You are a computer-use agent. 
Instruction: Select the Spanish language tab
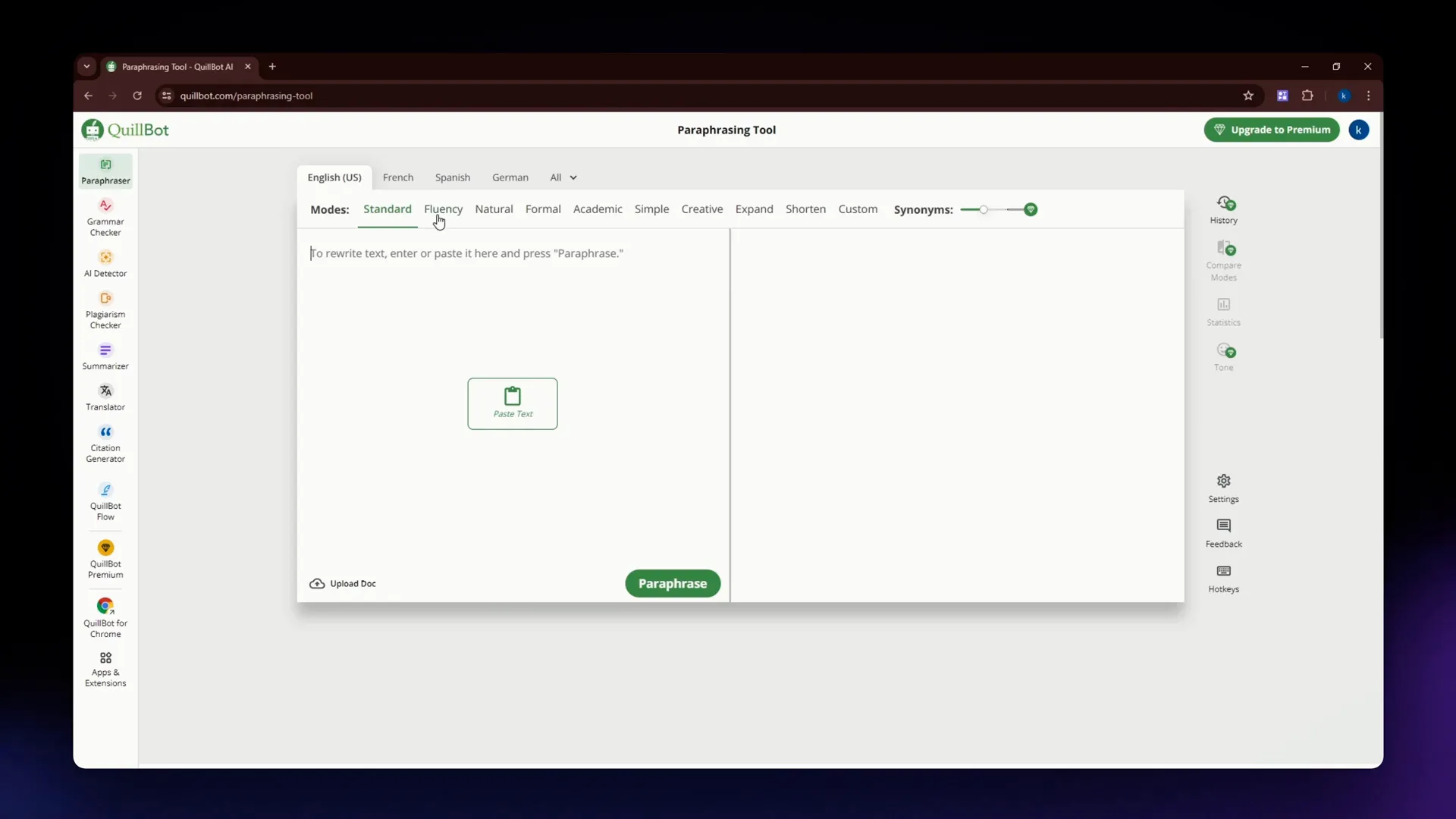point(452,177)
